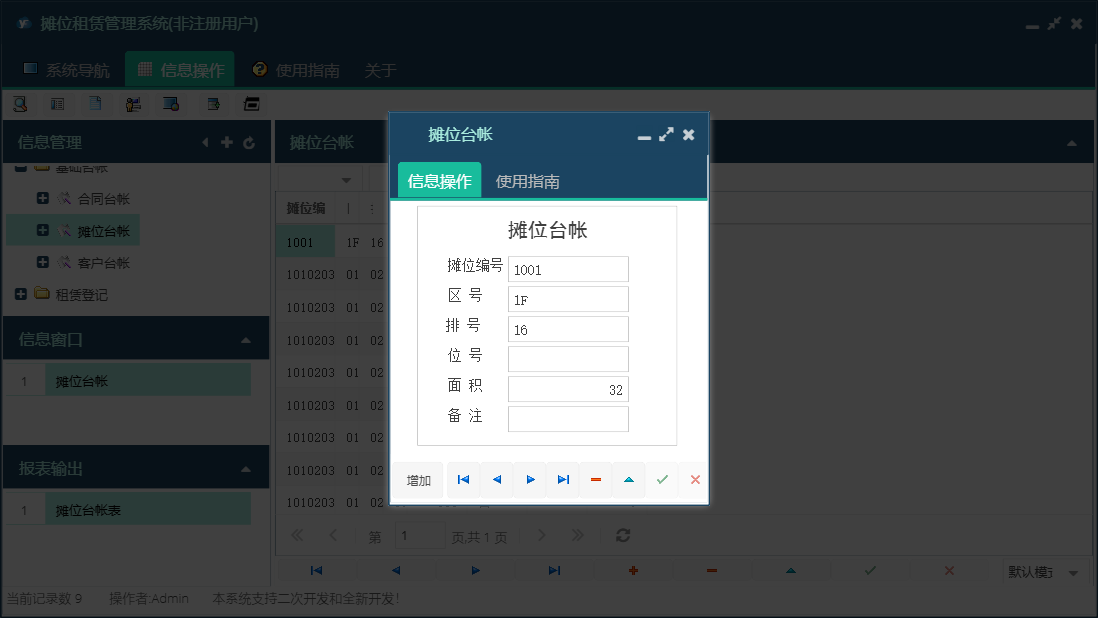Click the plus icon in 信息管理 panel header
This screenshot has width=1098, height=618.
click(x=228, y=142)
